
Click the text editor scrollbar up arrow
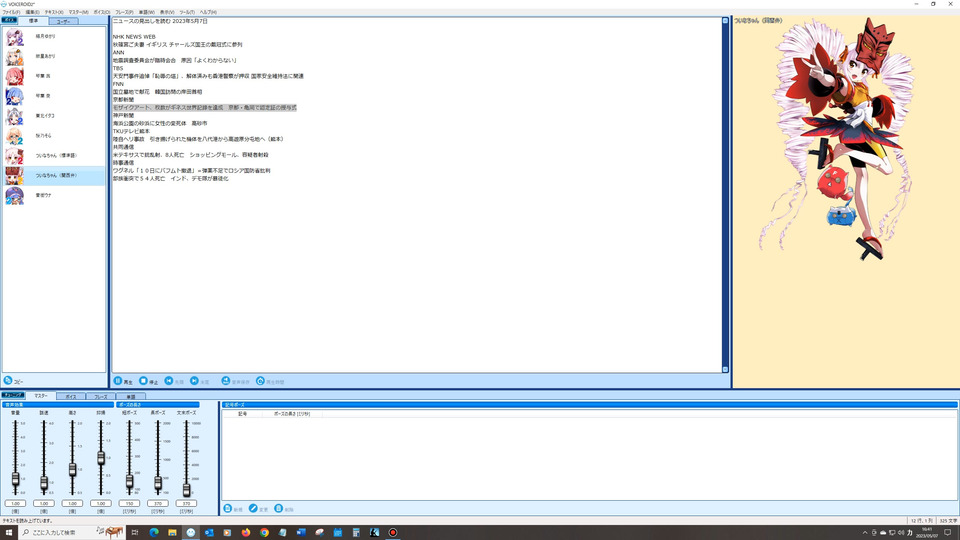726,21
